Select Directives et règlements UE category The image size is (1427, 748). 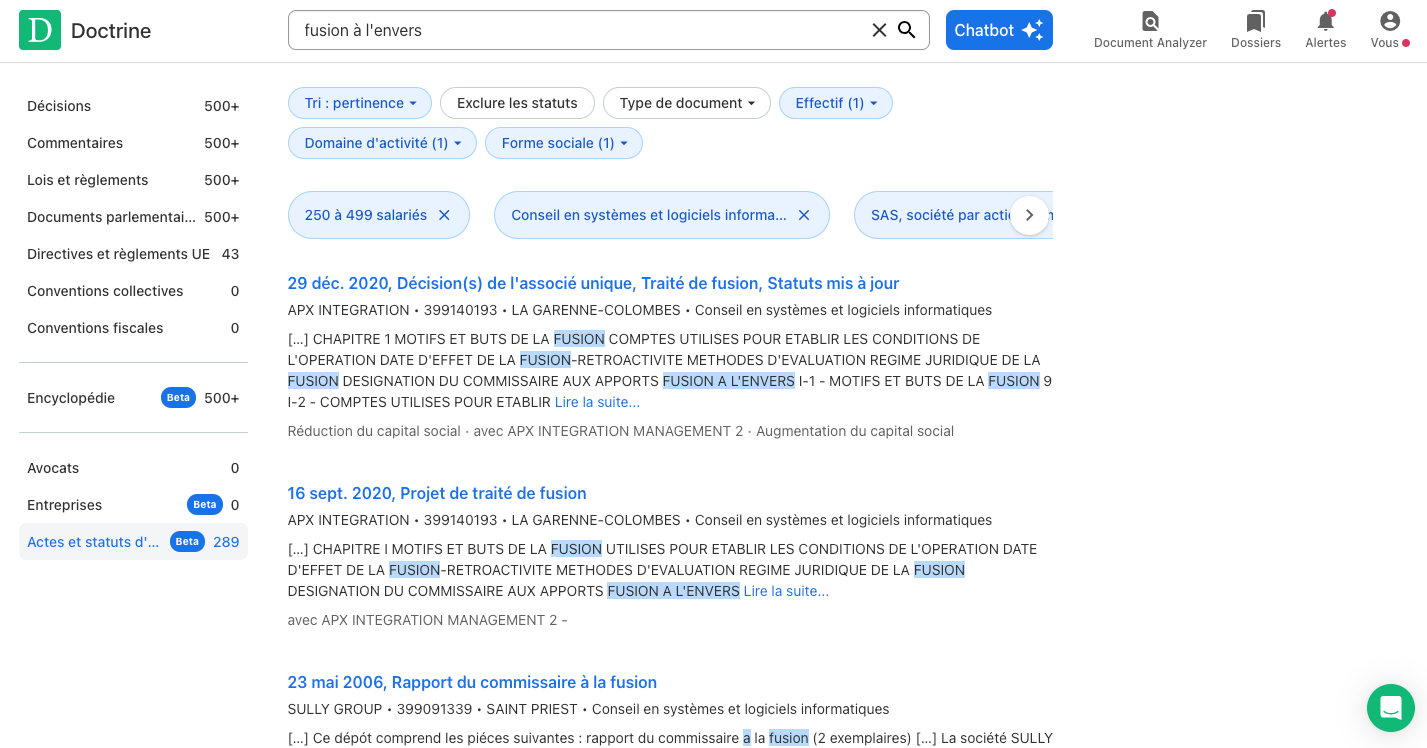click(x=133, y=254)
